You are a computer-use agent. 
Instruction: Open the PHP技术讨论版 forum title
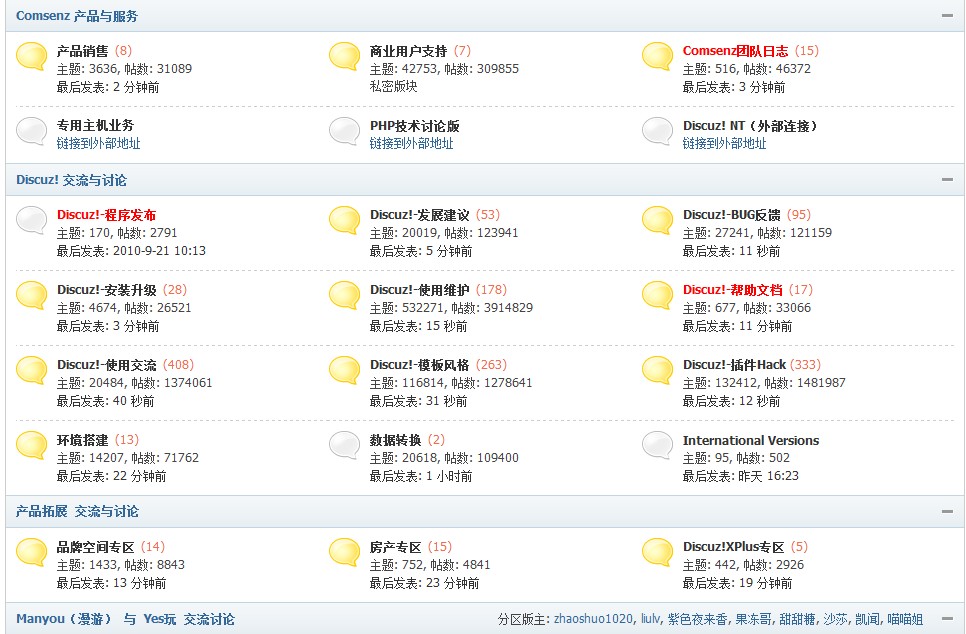coord(415,126)
